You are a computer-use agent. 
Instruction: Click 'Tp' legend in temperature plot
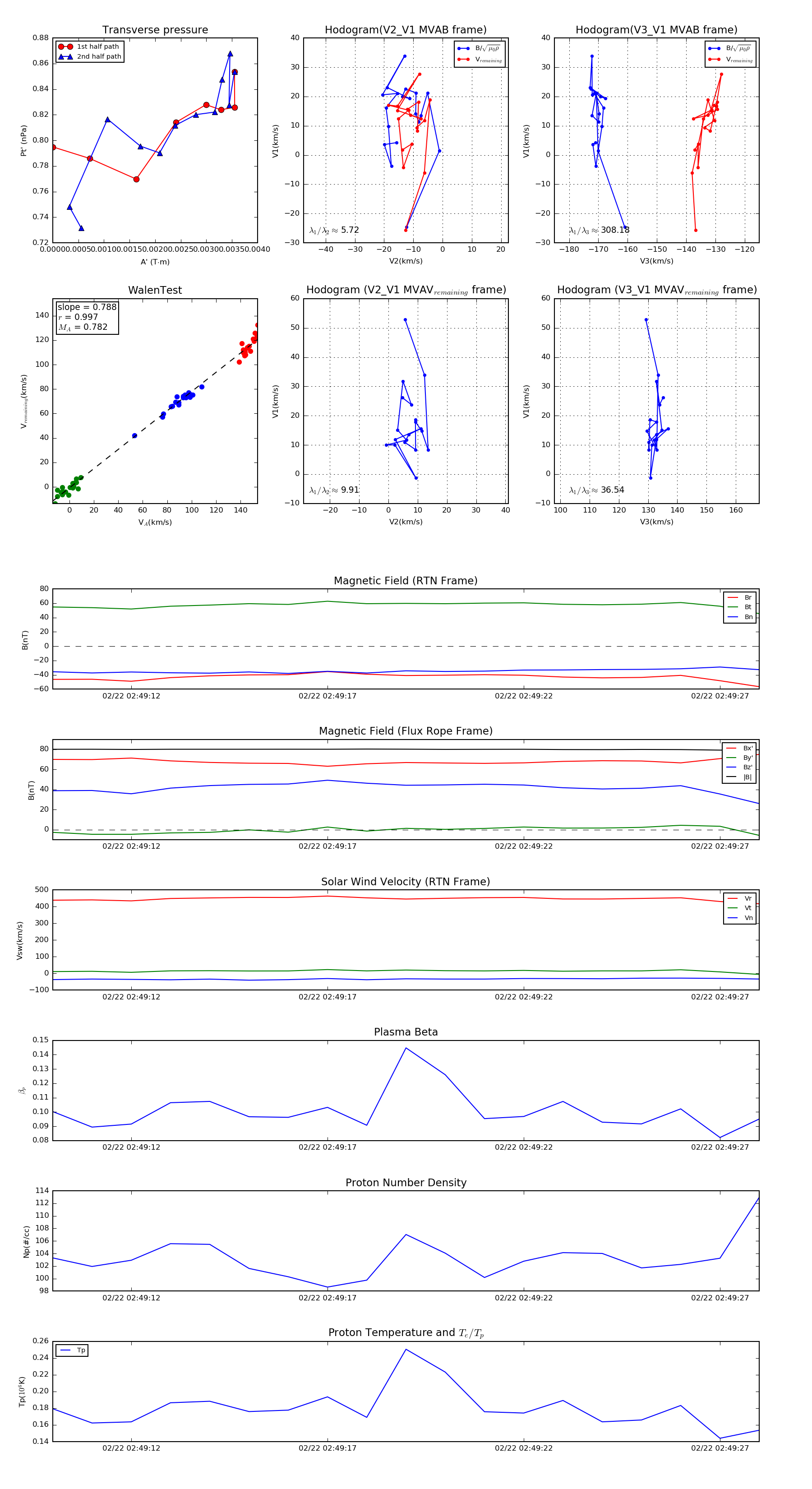[x=72, y=1351]
